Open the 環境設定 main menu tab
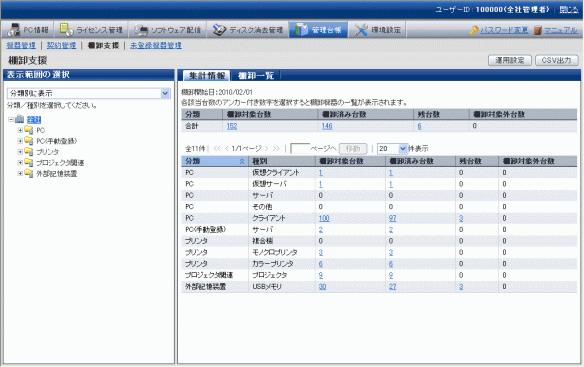The width and height of the screenshot is (584, 367). pyautogui.click(x=377, y=30)
